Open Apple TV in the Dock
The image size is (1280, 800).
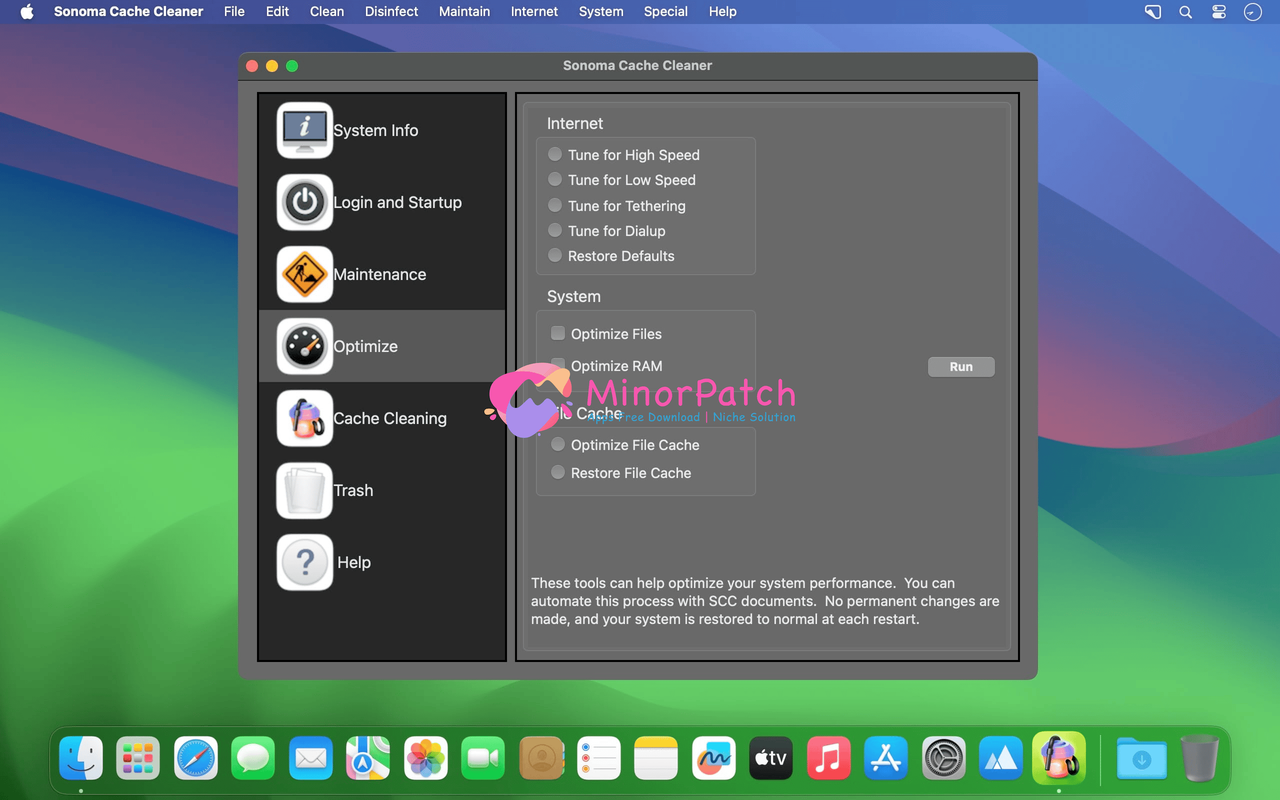(x=771, y=759)
